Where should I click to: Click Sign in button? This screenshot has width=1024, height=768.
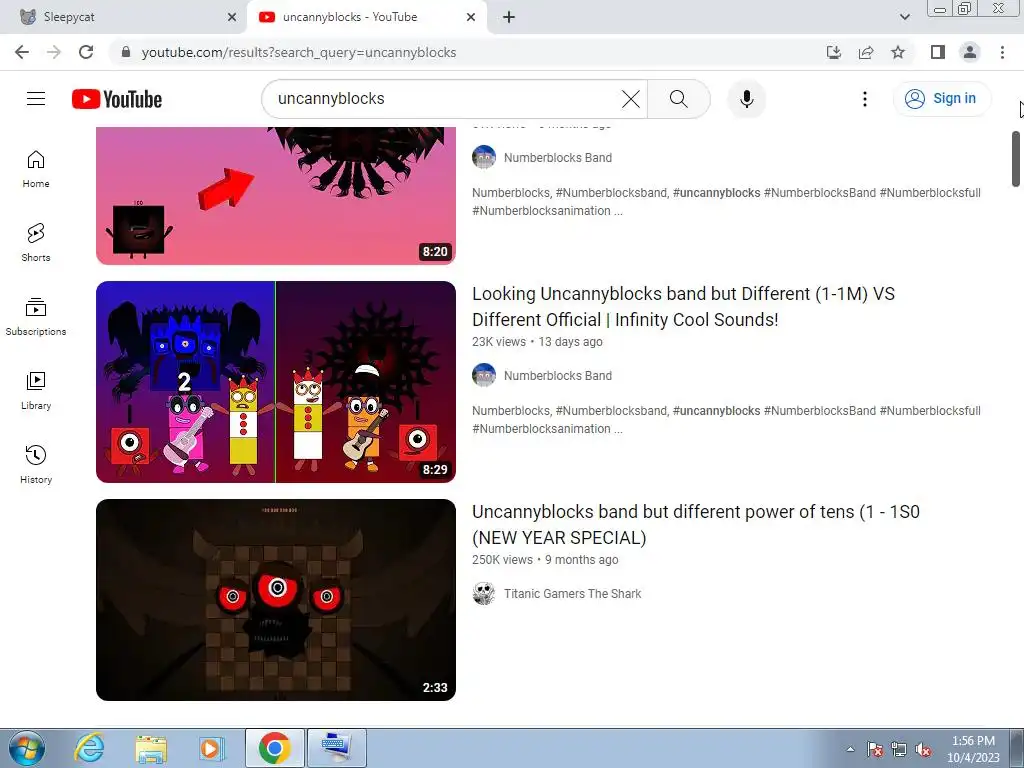[x=942, y=99]
